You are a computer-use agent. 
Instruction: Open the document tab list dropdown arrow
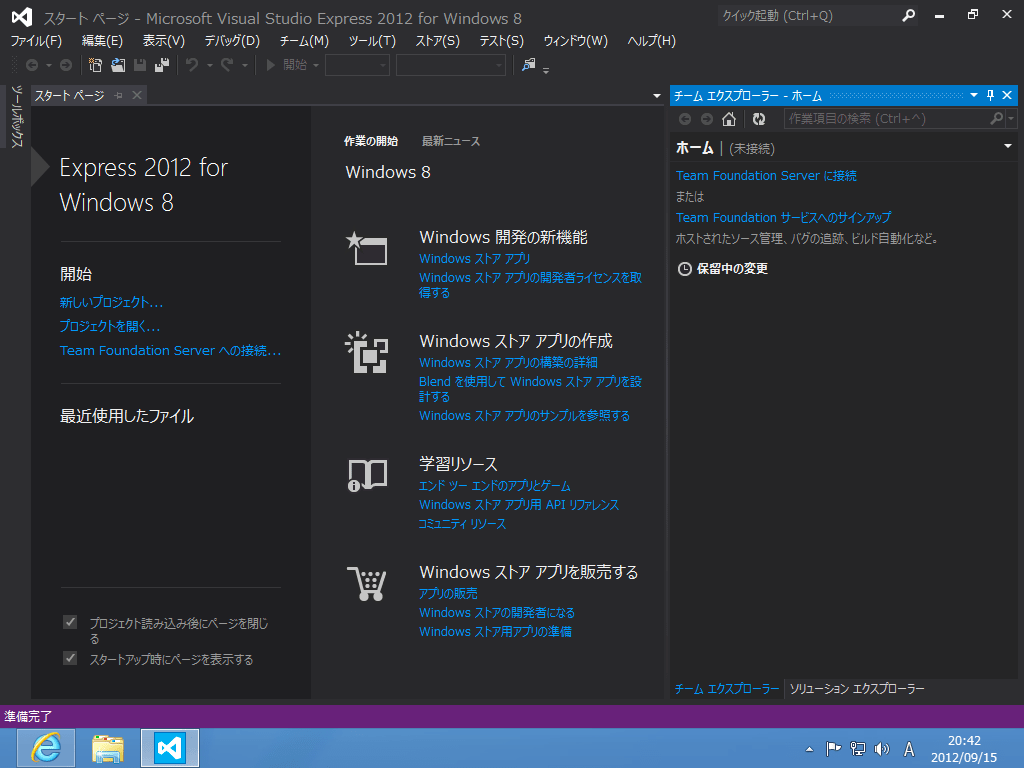click(657, 96)
